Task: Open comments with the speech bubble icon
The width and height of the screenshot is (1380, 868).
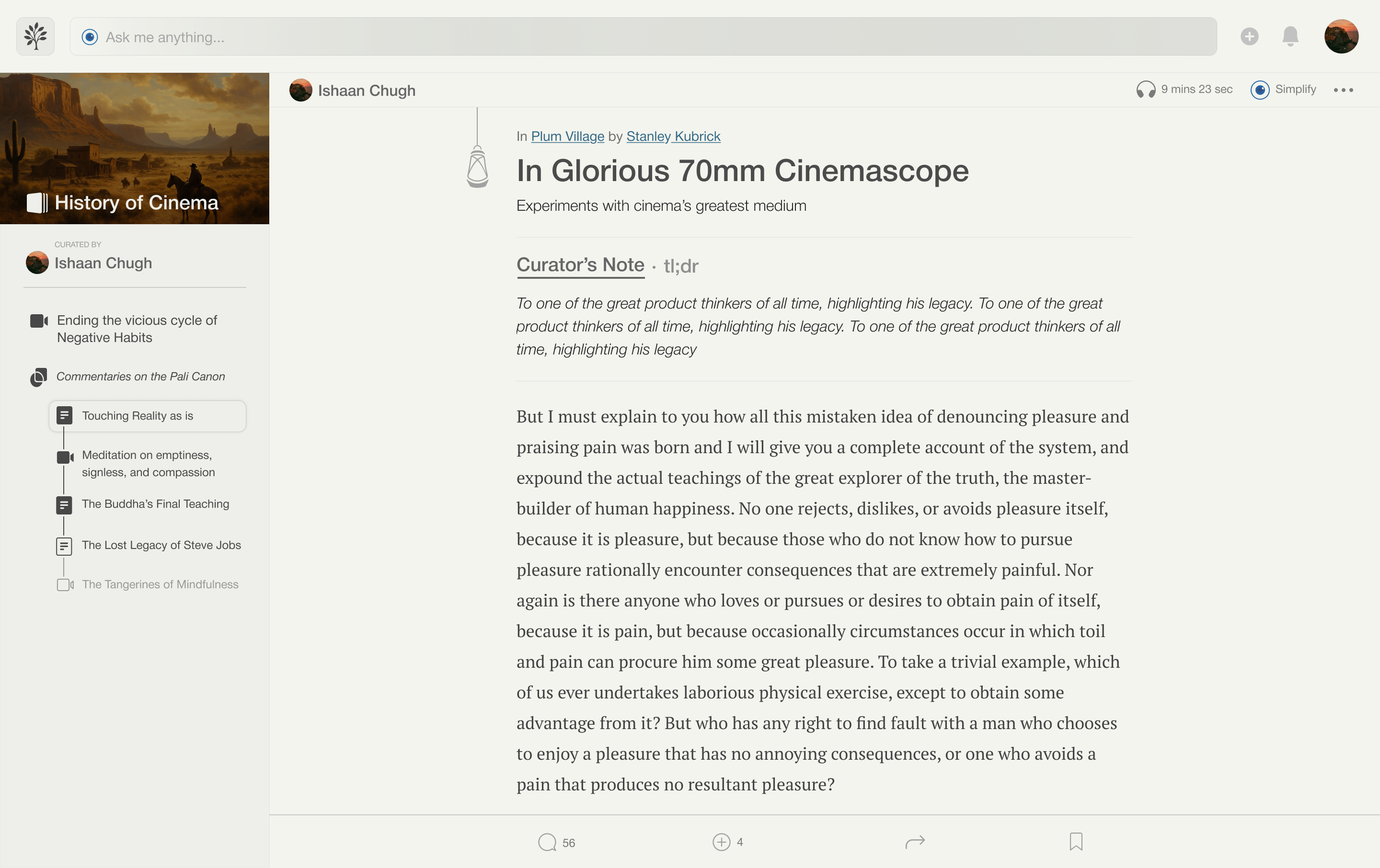Action: coord(547,842)
